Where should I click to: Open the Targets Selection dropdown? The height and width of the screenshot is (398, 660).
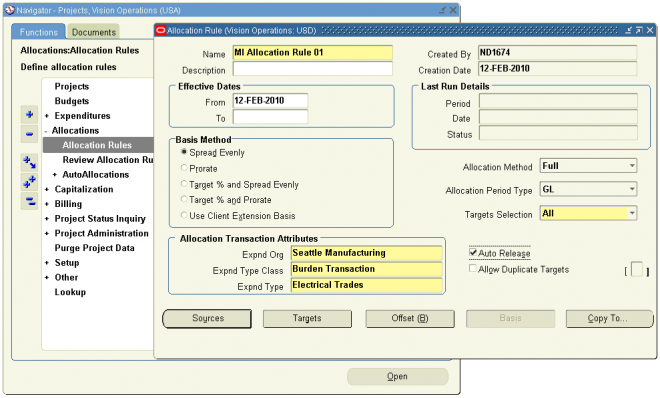click(x=632, y=213)
